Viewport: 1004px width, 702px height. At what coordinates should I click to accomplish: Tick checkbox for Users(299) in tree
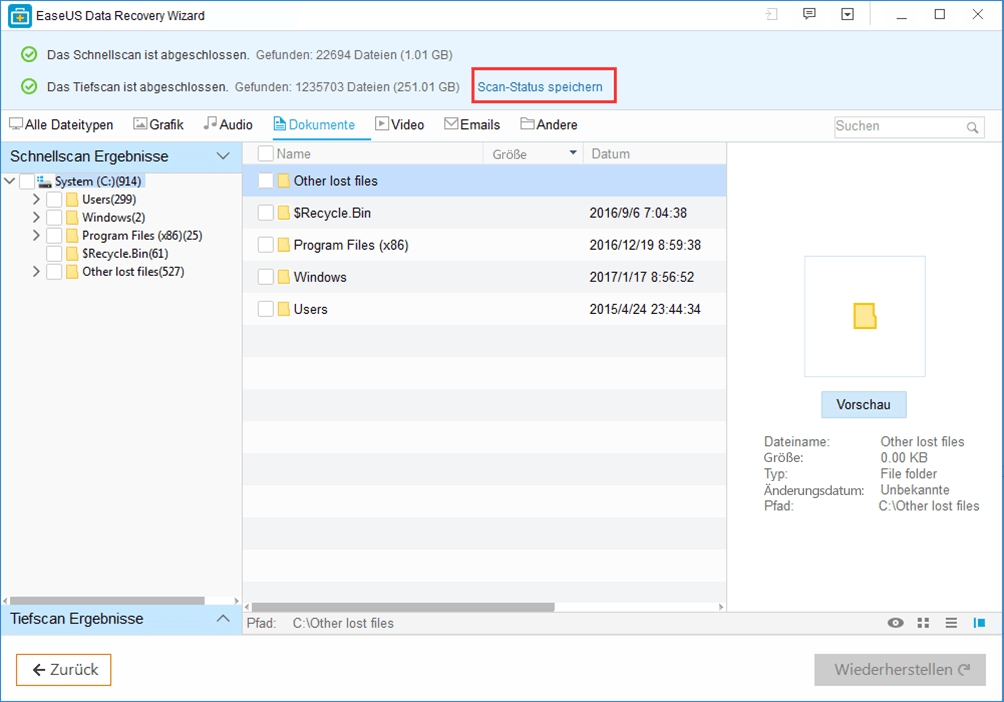tap(54, 199)
